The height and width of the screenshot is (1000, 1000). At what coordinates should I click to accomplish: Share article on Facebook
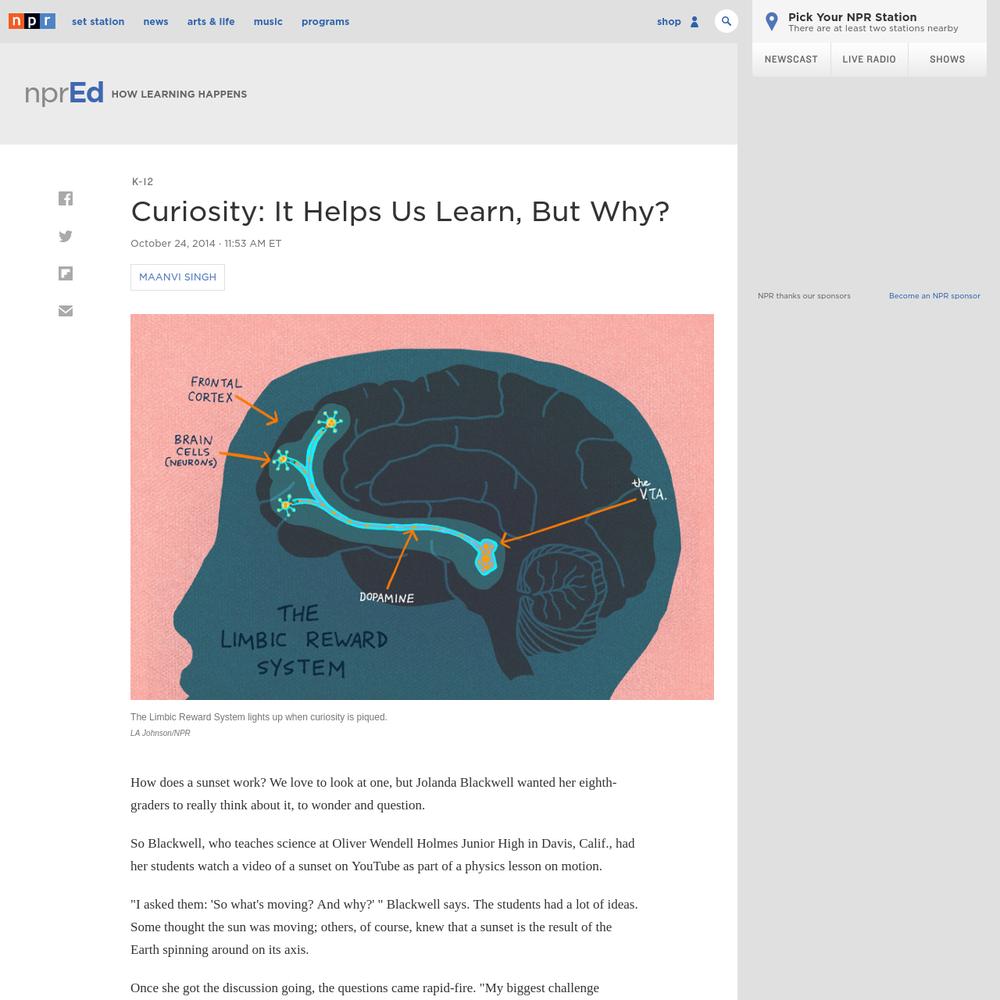coord(65,198)
